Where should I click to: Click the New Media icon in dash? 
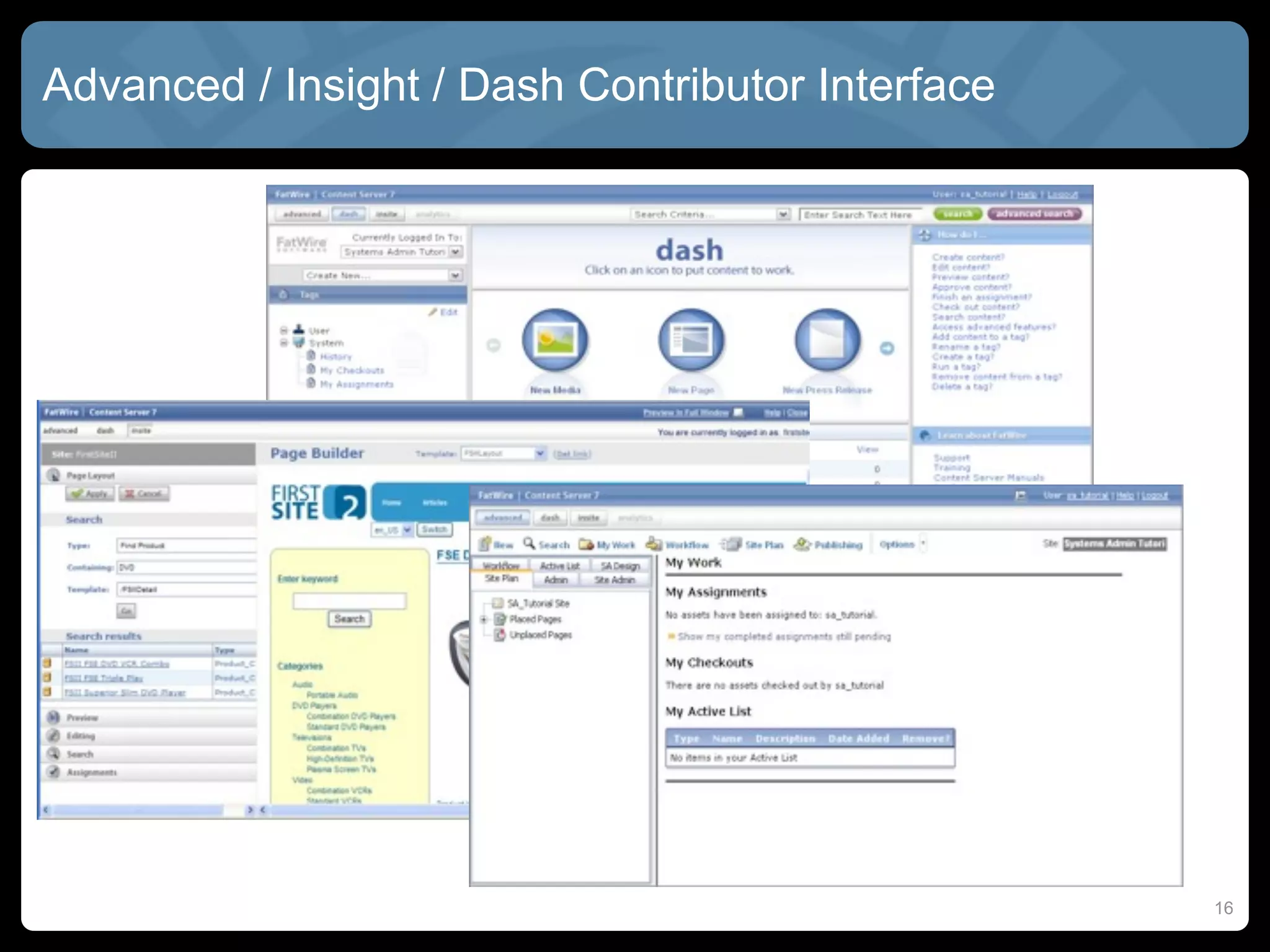click(x=555, y=340)
